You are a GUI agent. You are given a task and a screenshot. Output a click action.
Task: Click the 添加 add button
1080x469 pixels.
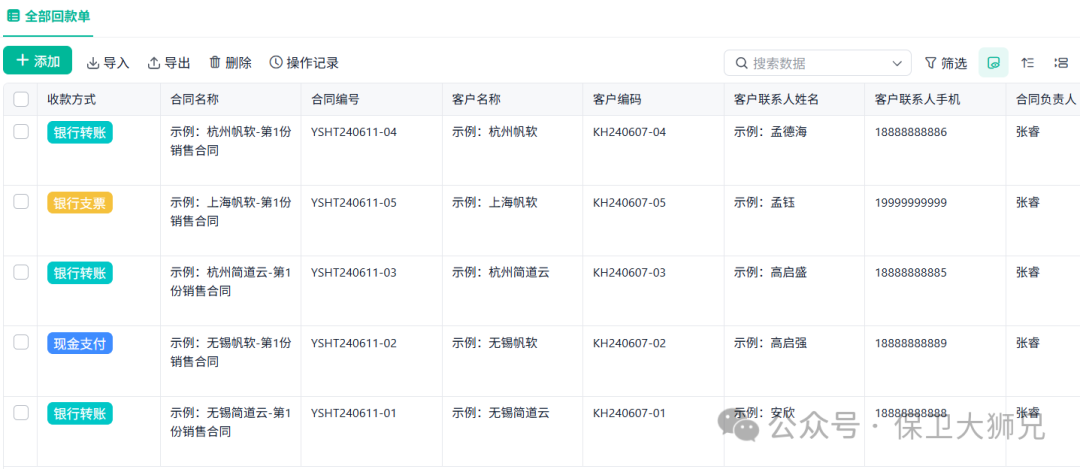coord(37,61)
